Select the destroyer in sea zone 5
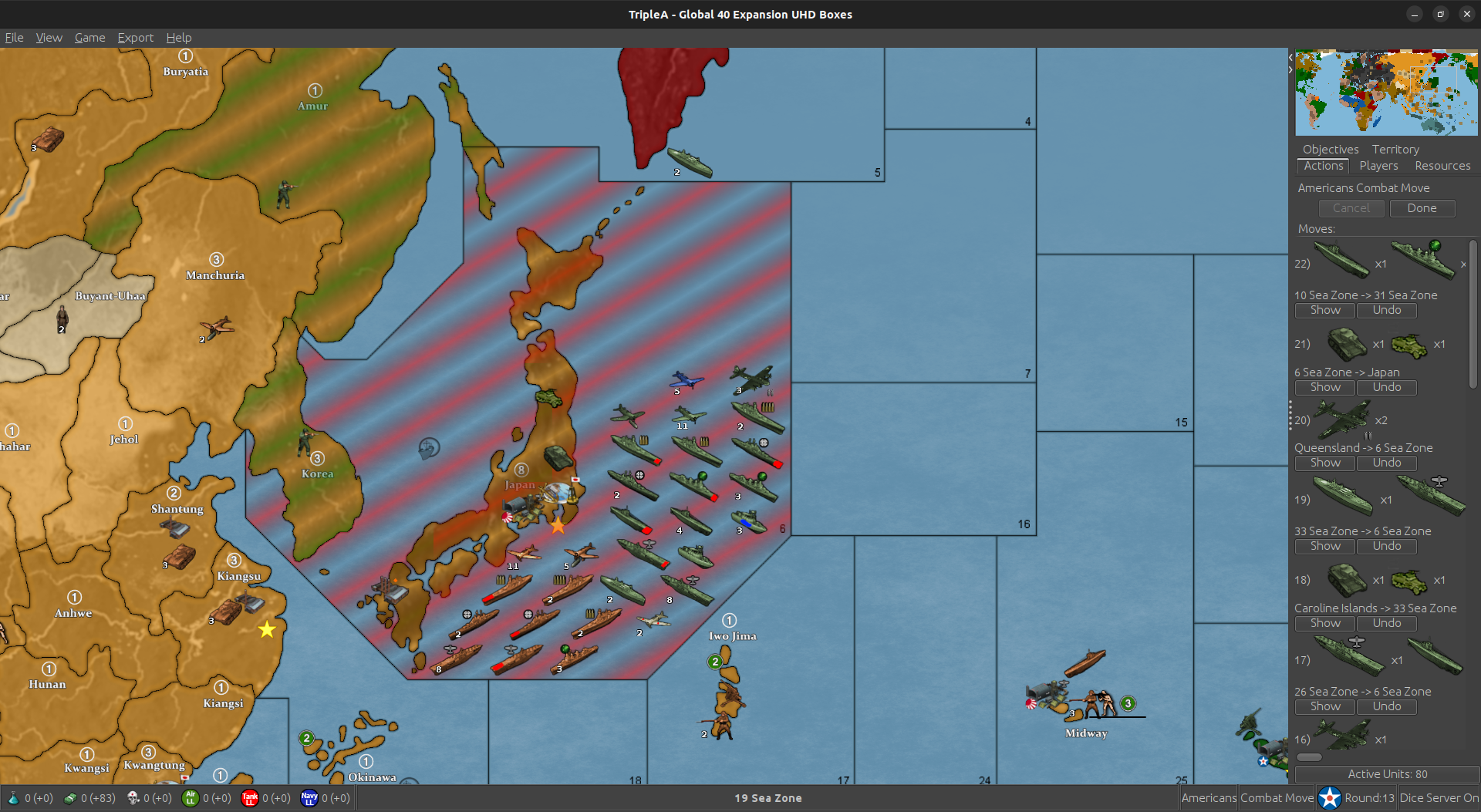The width and height of the screenshot is (1481, 812). 690,162
